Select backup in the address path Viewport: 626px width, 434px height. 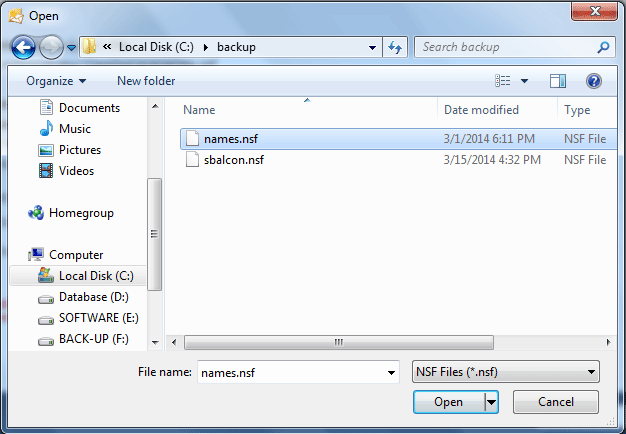point(236,47)
